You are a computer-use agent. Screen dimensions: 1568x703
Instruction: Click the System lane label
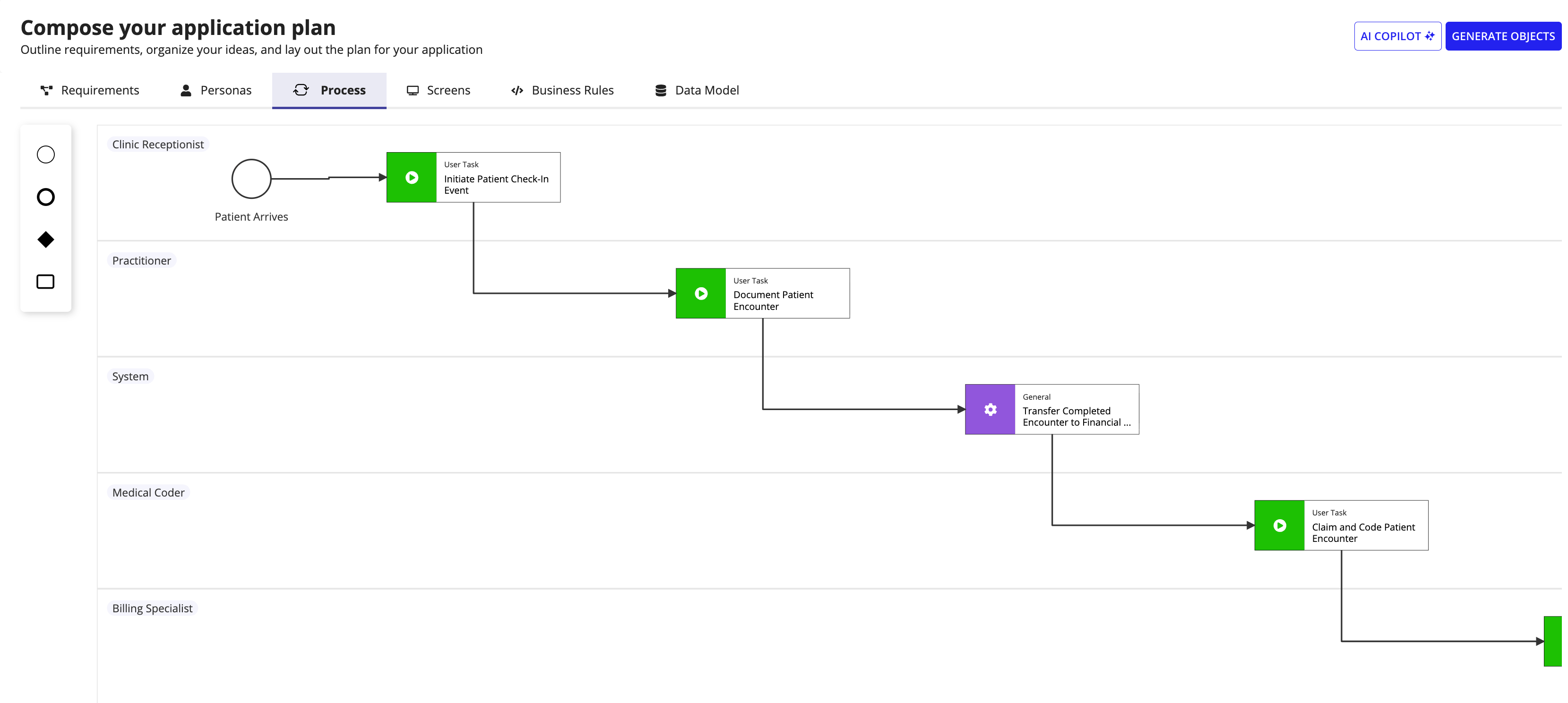click(x=130, y=376)
